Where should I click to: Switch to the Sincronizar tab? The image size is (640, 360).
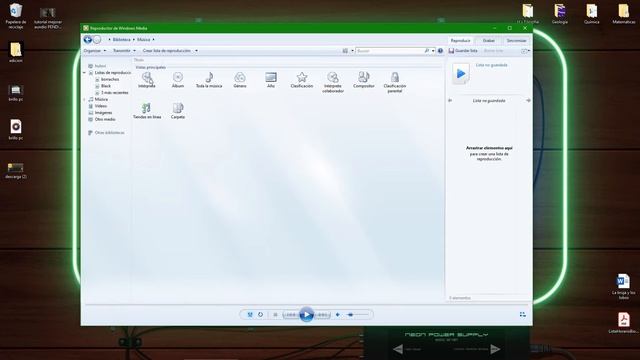(x=516, y=40)
